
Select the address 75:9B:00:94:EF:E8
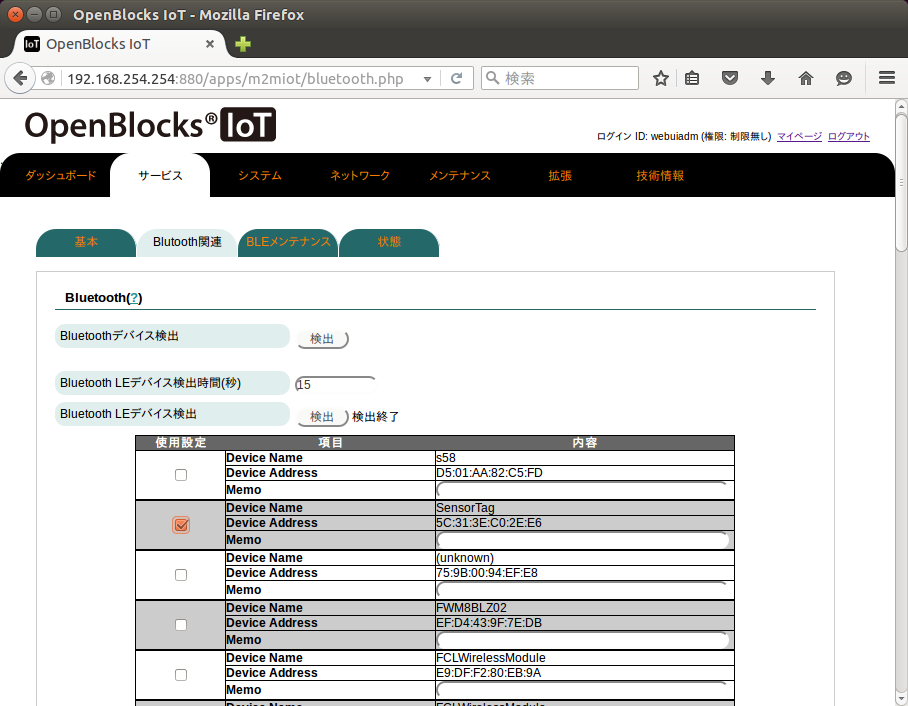click(x=486, y=573)
